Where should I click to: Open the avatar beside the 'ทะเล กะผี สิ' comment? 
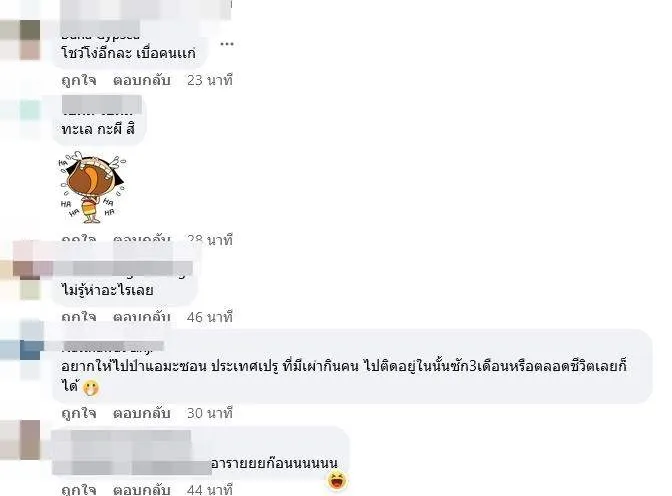coord(20,117)
